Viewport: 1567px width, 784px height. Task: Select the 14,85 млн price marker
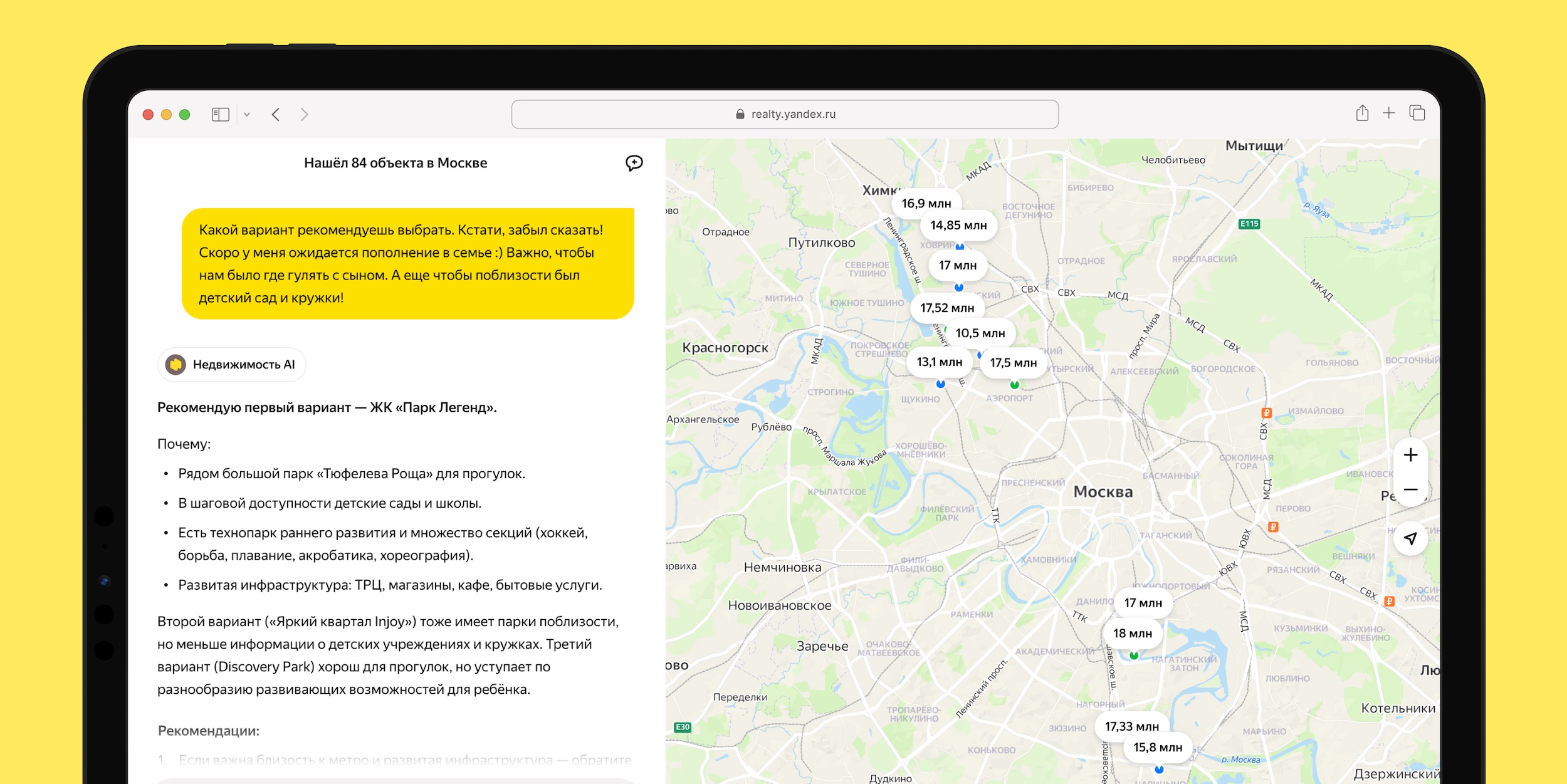point(958,226)
